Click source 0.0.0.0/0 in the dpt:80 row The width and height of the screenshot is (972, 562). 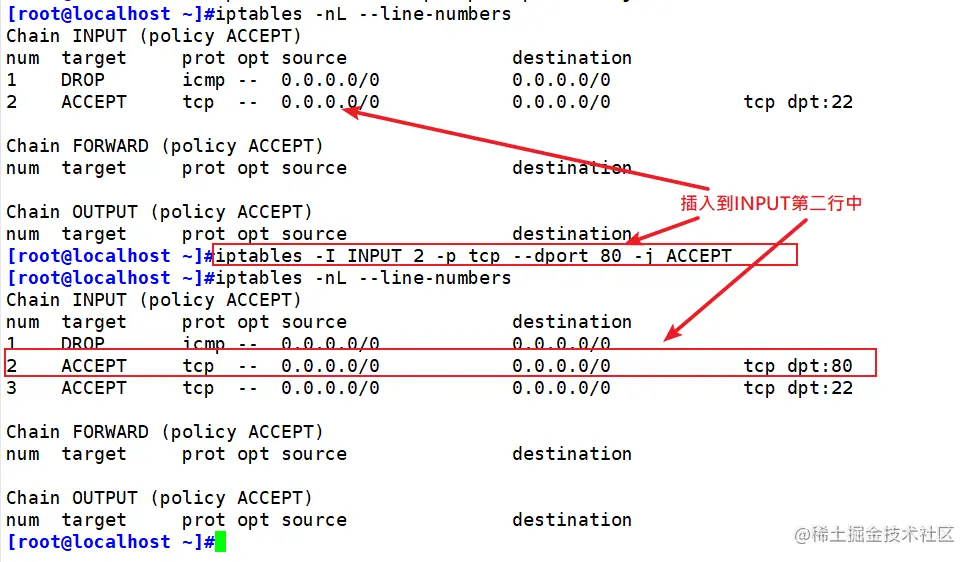pyautogui.click(x=330, y=366)
